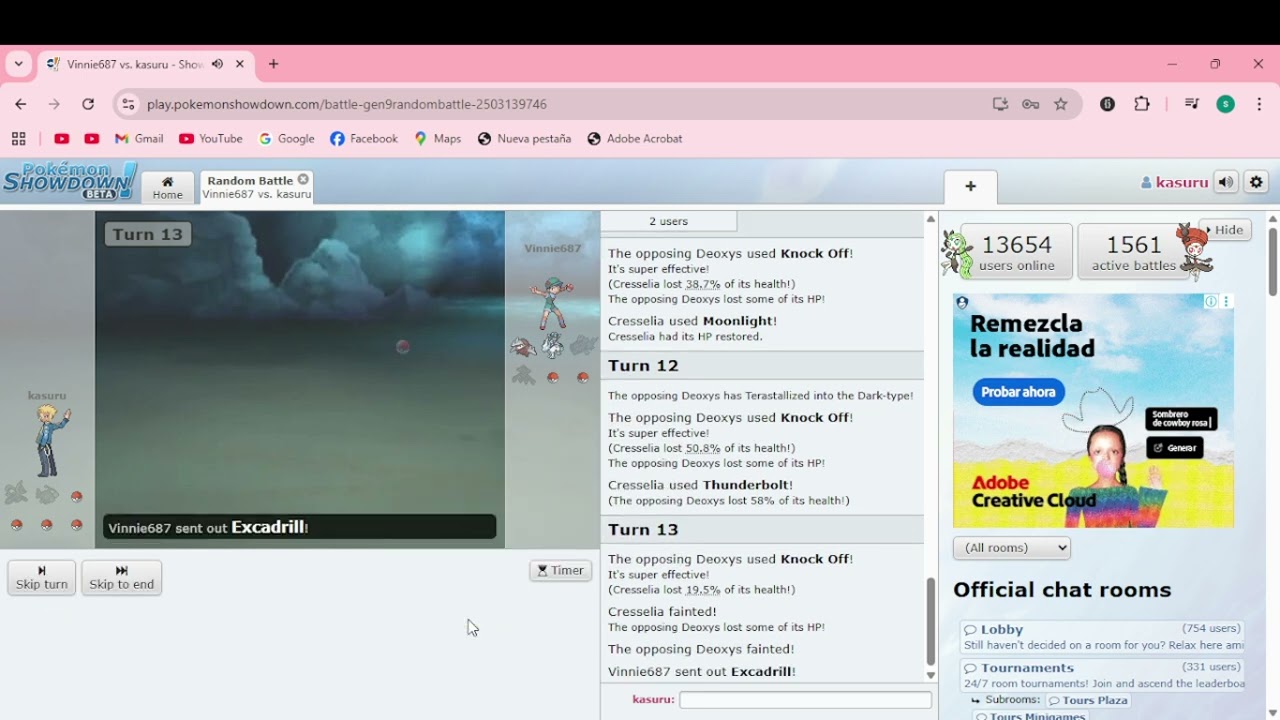The height and width of the screenshot is (720, 1280).
Task: Switch to the Home tab
Action: [167, 188]
